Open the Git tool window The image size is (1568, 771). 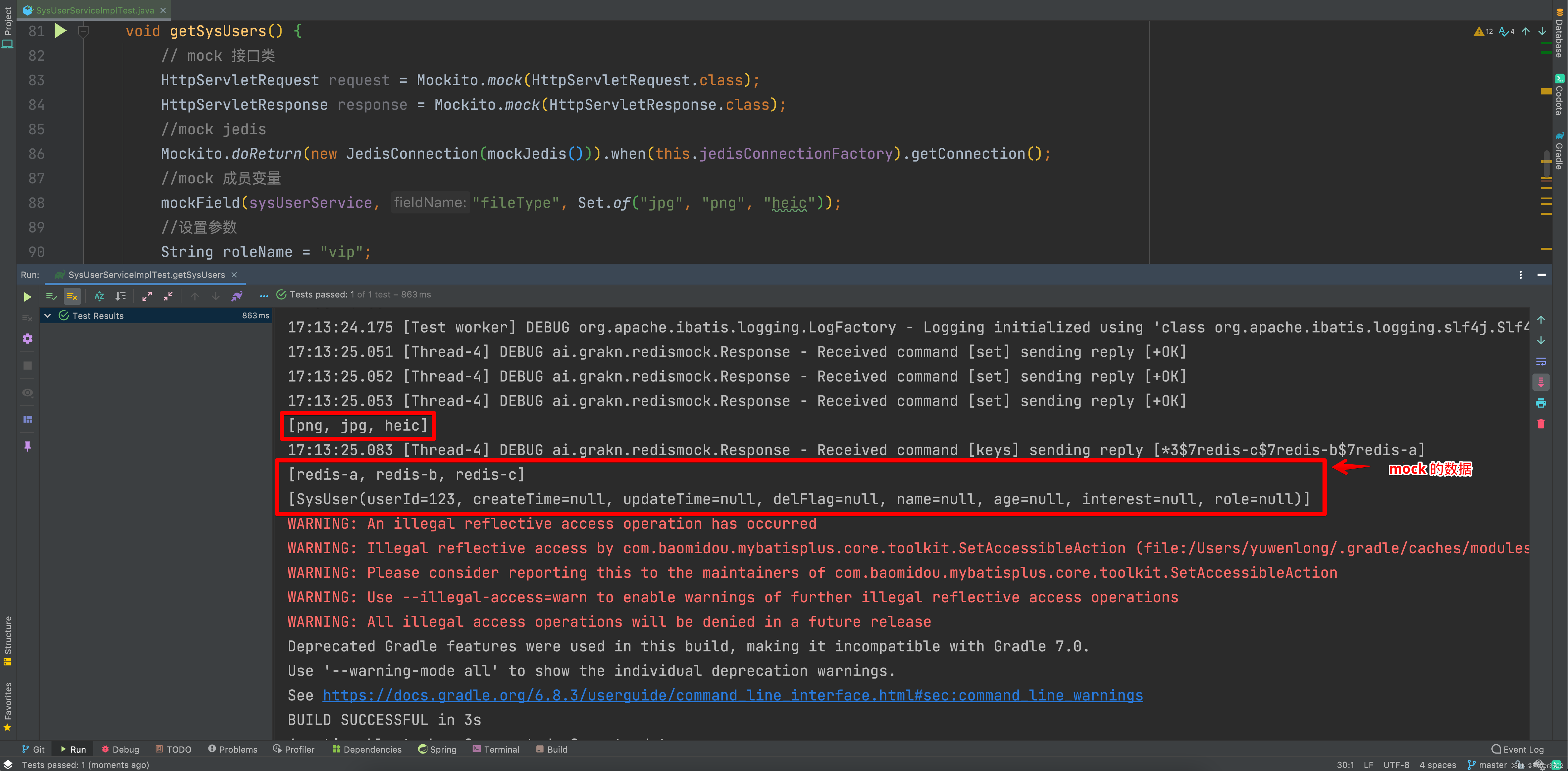tap(33, 749)
